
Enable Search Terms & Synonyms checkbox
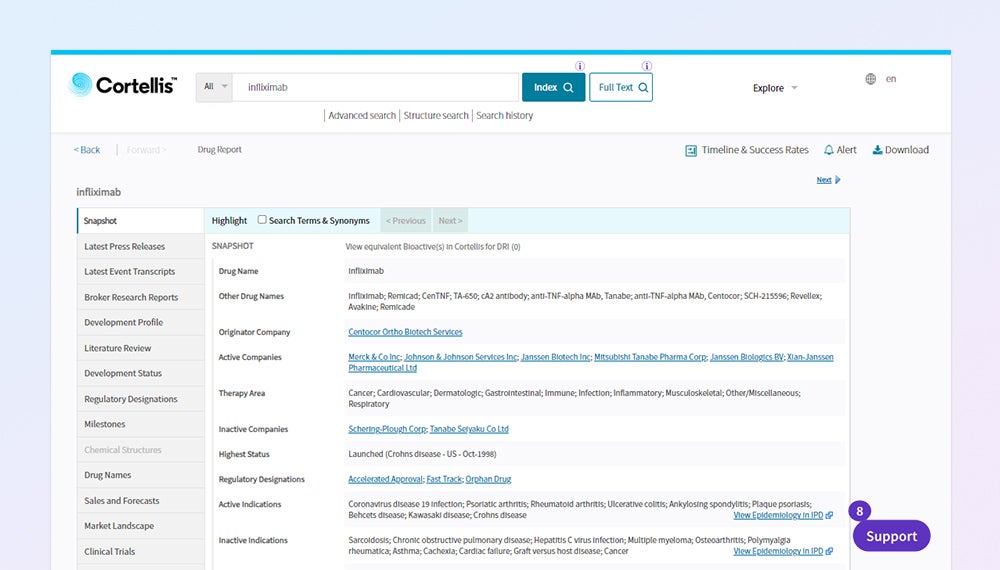tap(262, 220)
